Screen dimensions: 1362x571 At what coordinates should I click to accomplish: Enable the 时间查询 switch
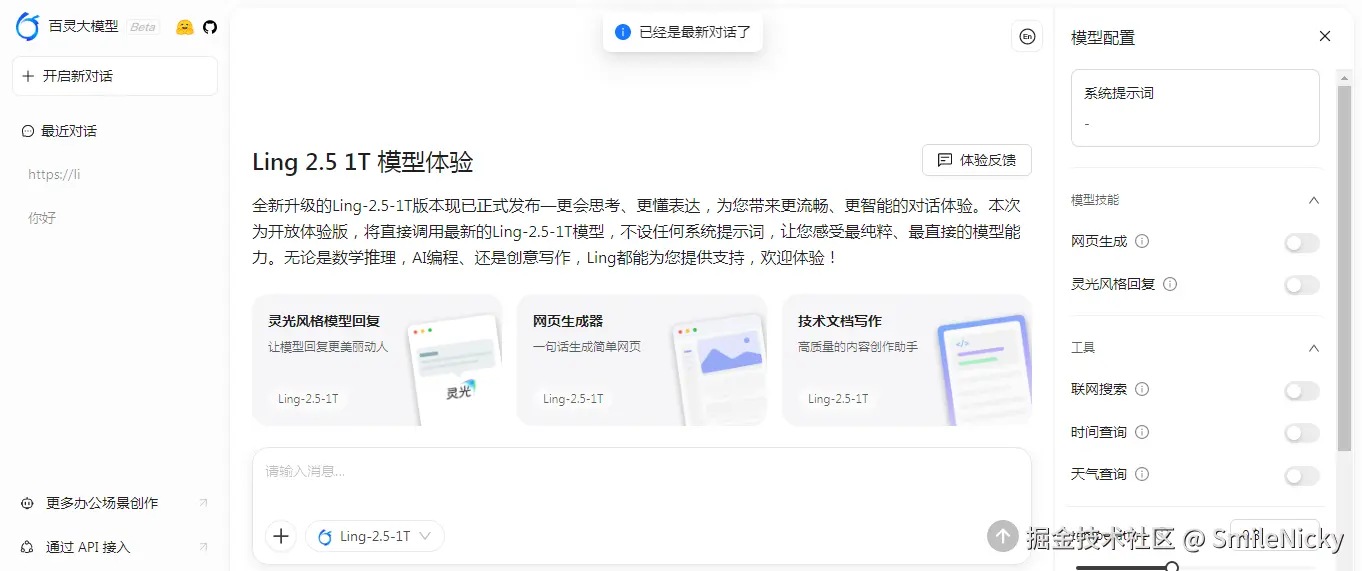1302,433
